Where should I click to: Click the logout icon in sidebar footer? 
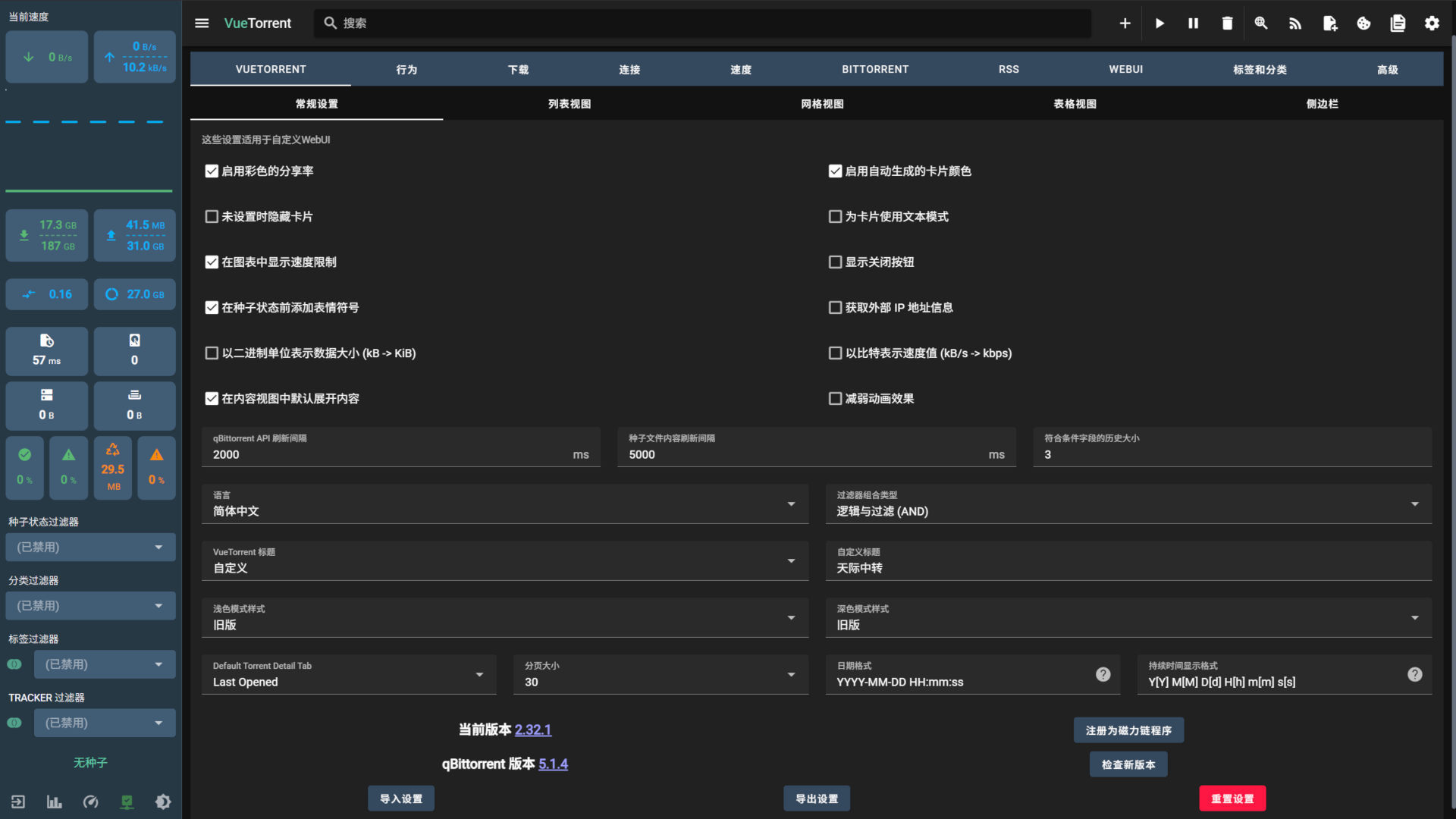click(18, 802)
